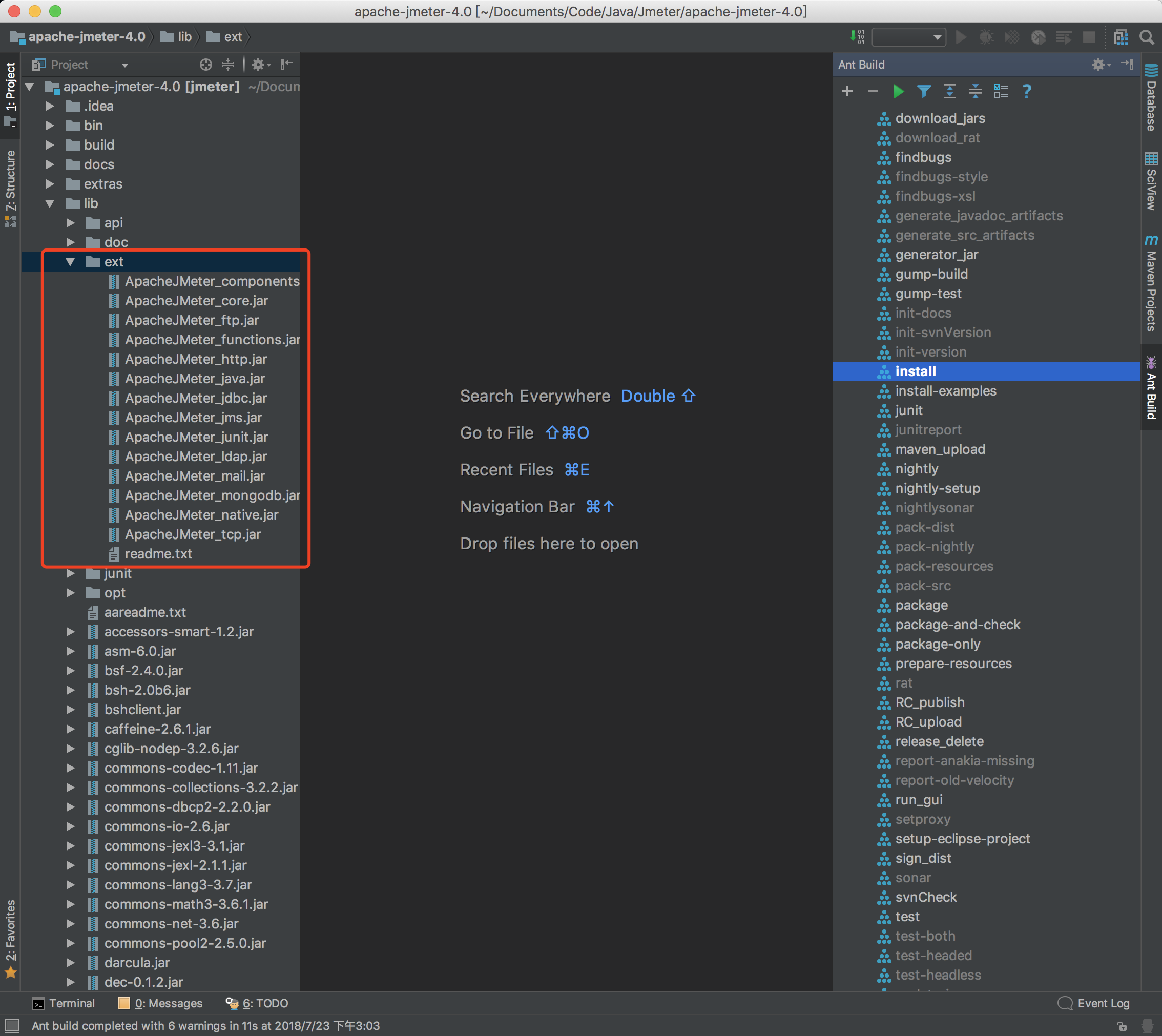Viewport: 1162px width, 1036px height.
Task: Click the build status message text
Action: tap(205, 1026)
